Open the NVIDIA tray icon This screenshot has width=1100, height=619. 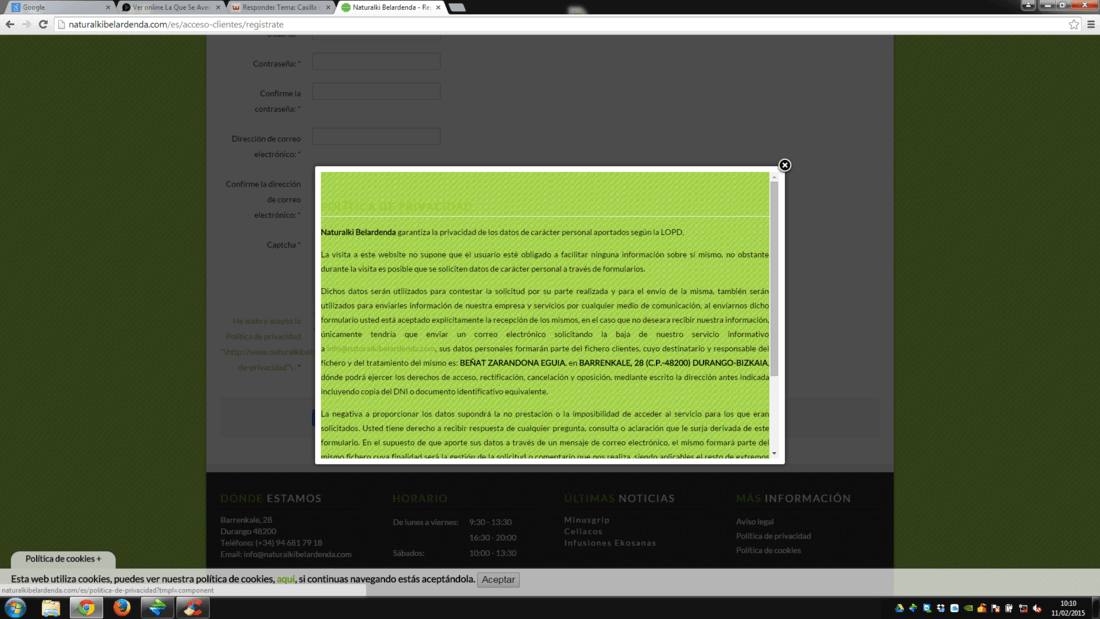point(968,608)
